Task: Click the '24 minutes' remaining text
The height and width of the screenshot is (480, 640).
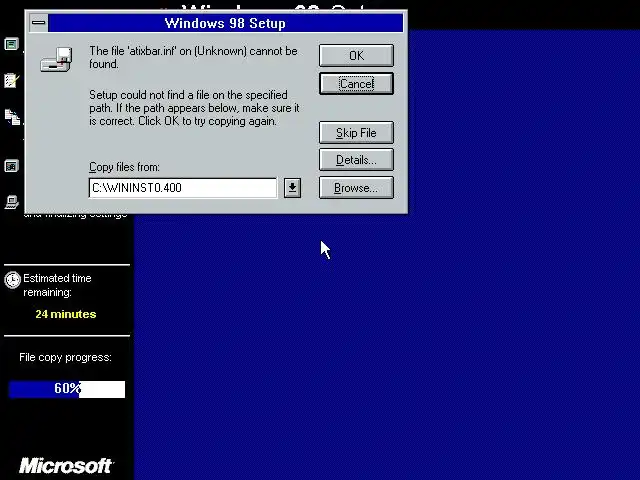Action: pos(66,314)
